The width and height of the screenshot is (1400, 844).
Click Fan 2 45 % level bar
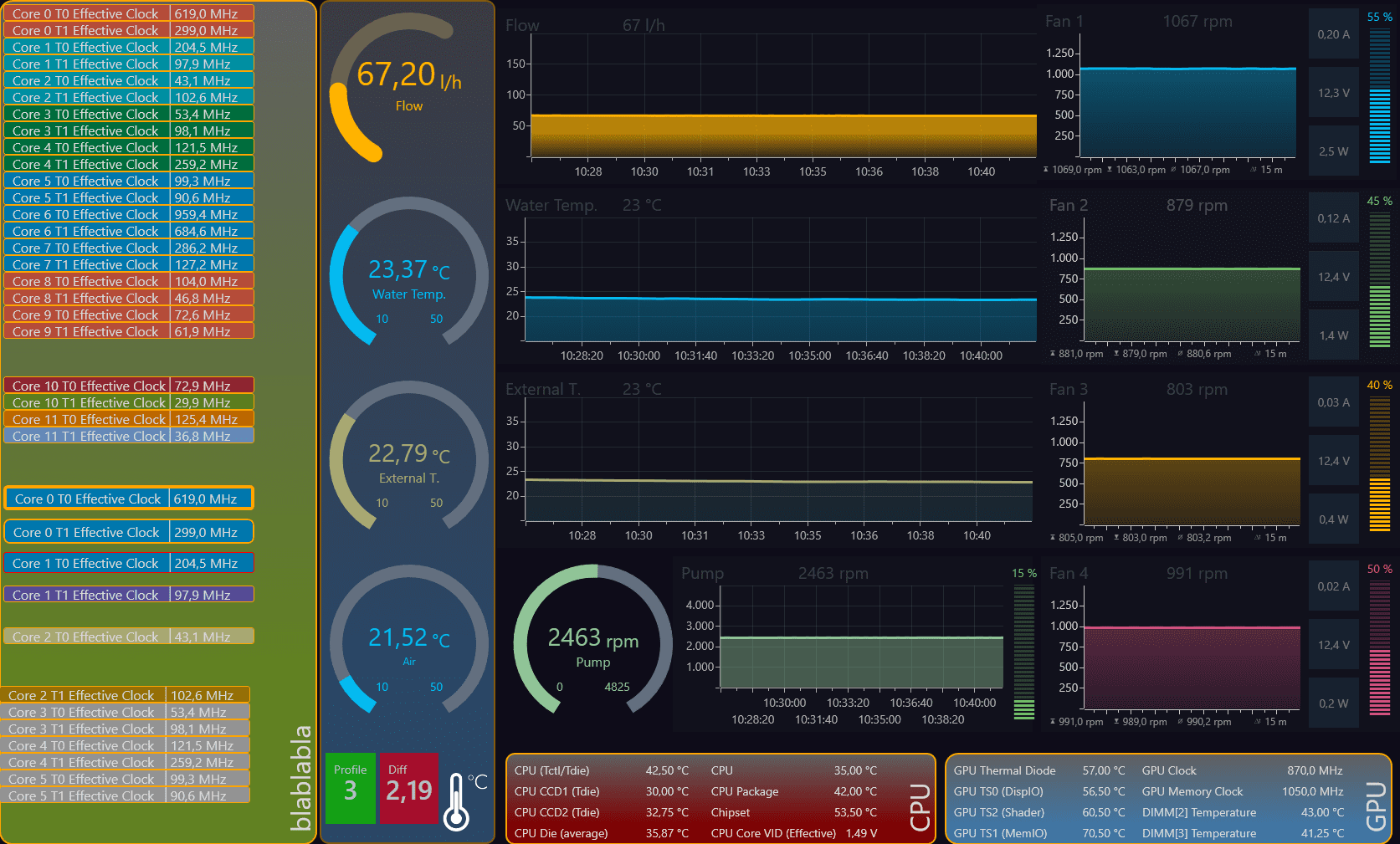tap(1379, 280)
